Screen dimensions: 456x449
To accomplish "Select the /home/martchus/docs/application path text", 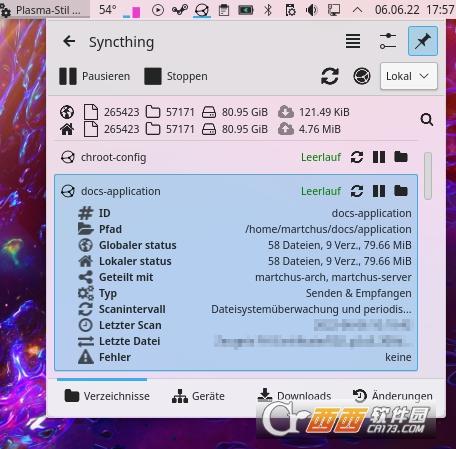I will [x=328, y=229].
